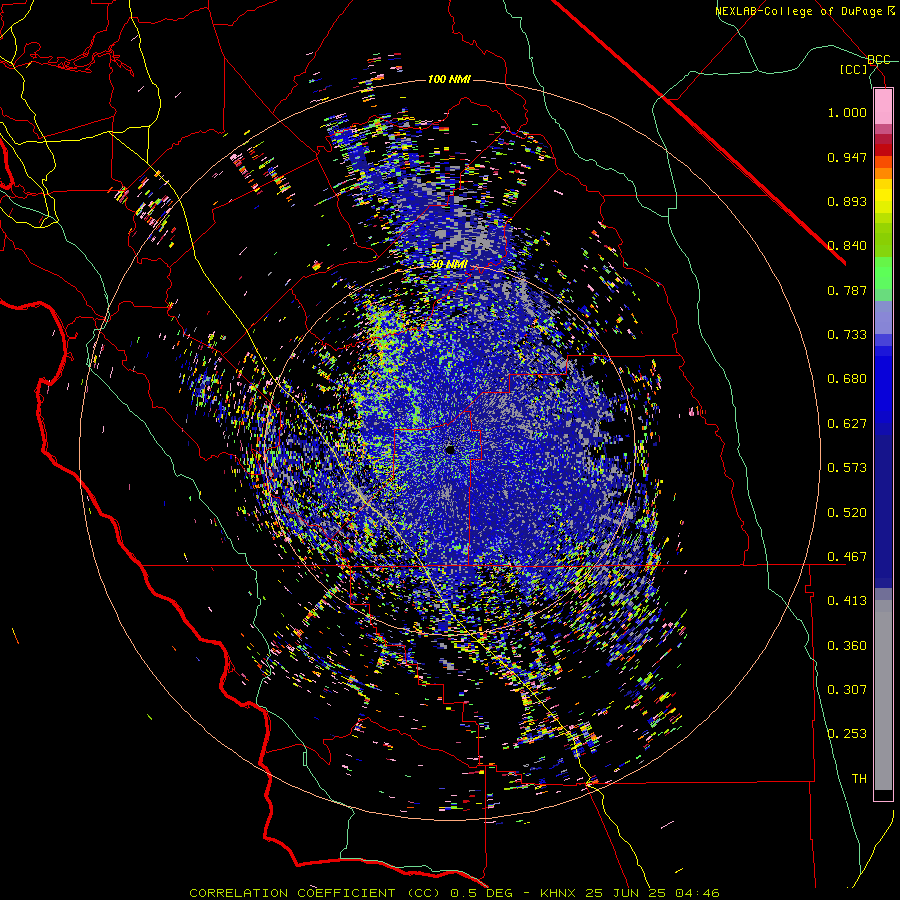900x900 pixels.
Task: Select the 0.733 legend value
Action: point(847,335)
